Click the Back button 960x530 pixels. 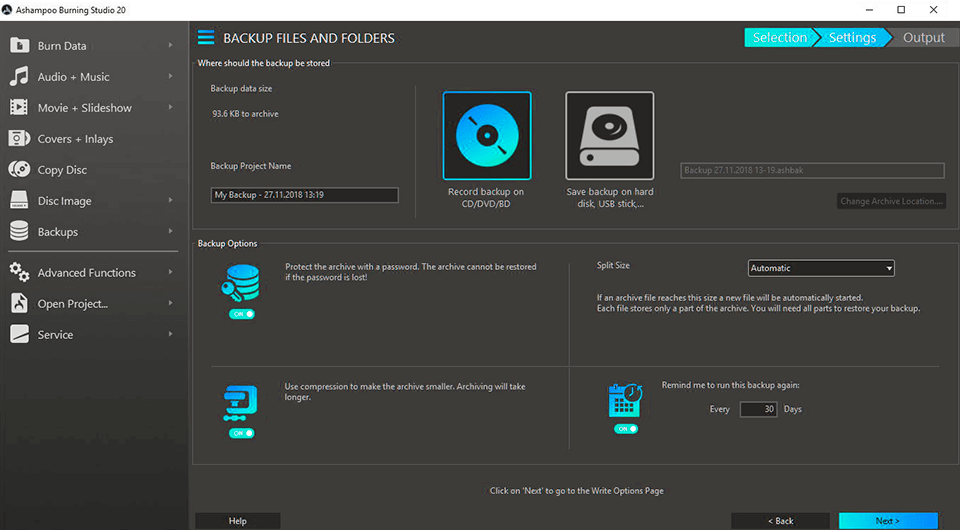pos(781,521)
